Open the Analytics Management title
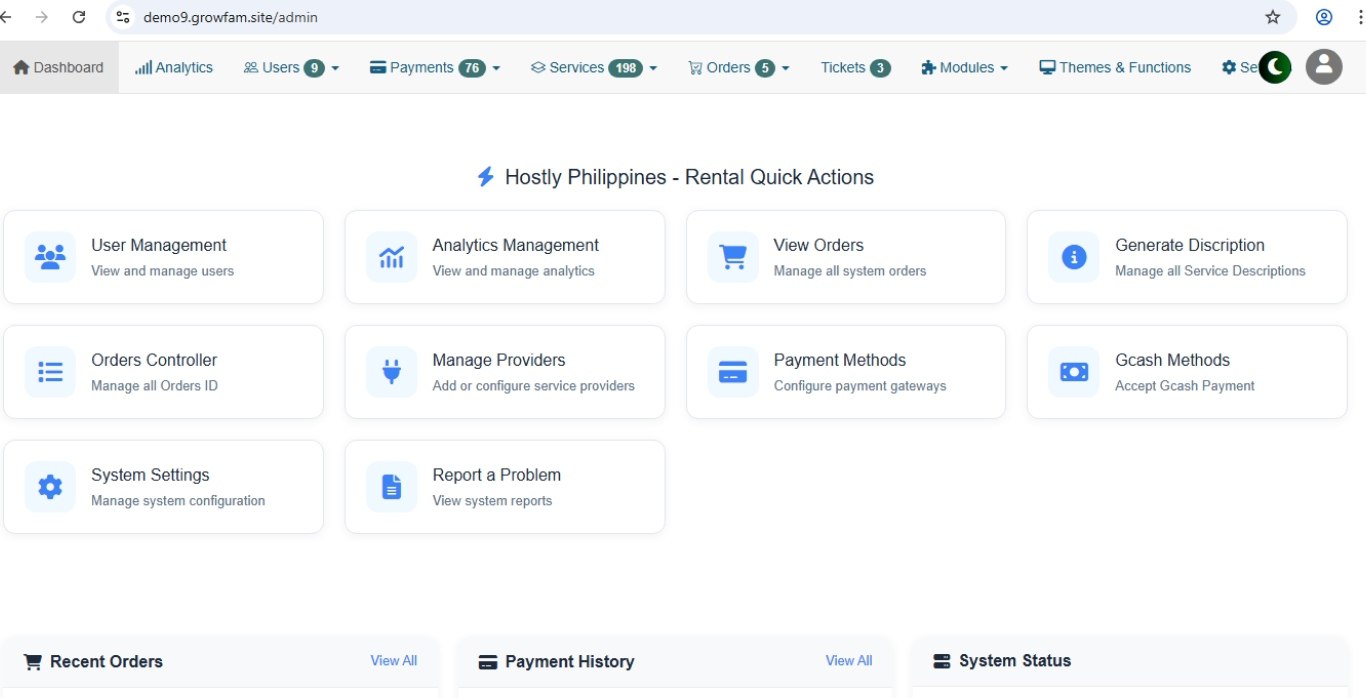 tap(515, 245)
